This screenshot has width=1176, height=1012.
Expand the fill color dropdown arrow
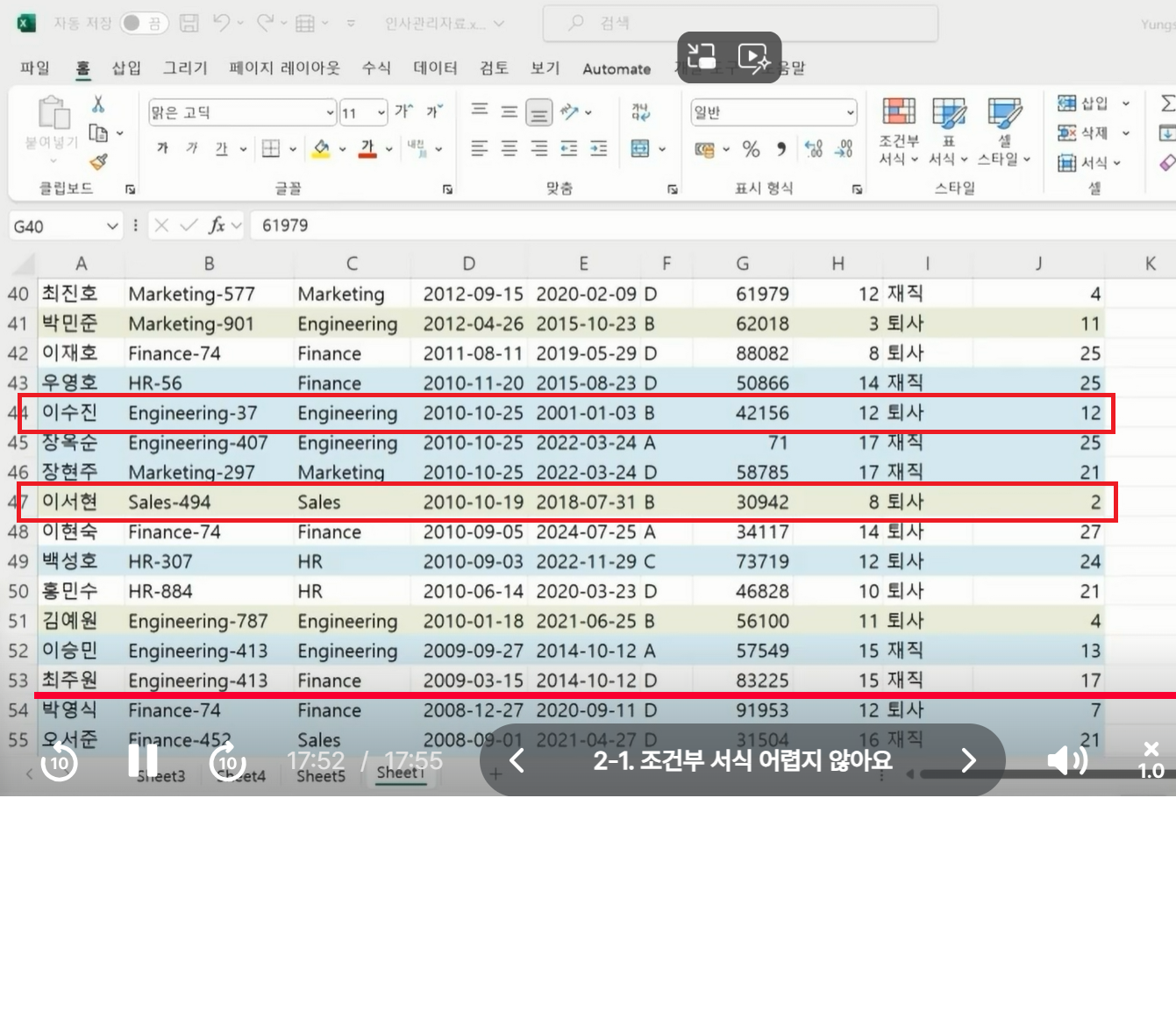(x=342, y=149)
